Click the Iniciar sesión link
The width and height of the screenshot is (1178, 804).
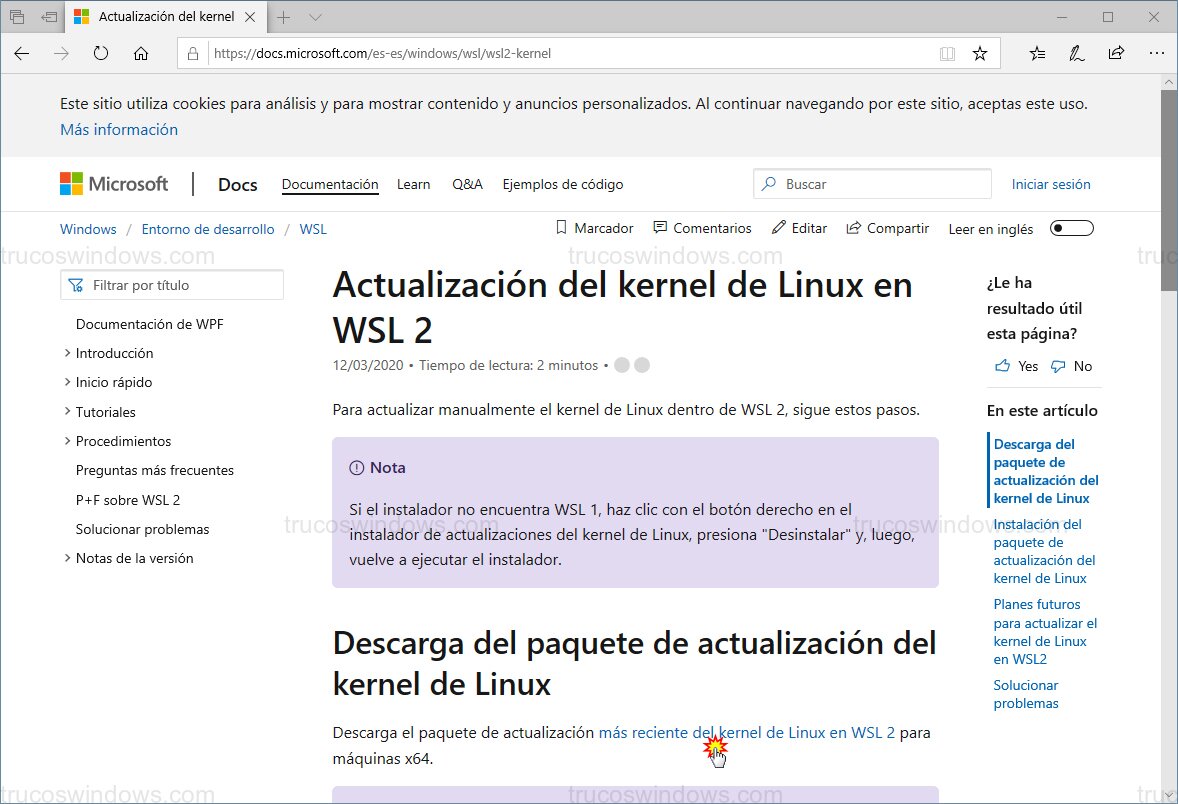pyautogui.click(x=1051, y=184)
